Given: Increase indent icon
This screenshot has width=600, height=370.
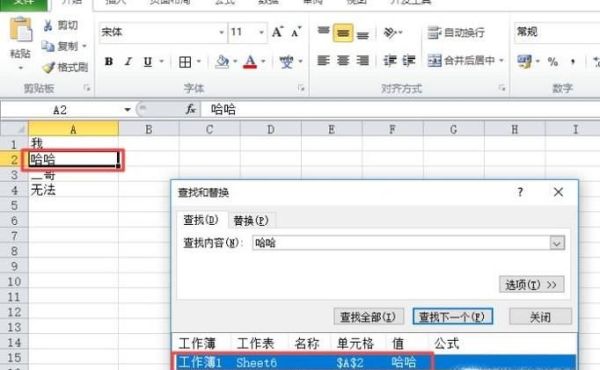Looking at the screenshot, I should coord(408,60).
